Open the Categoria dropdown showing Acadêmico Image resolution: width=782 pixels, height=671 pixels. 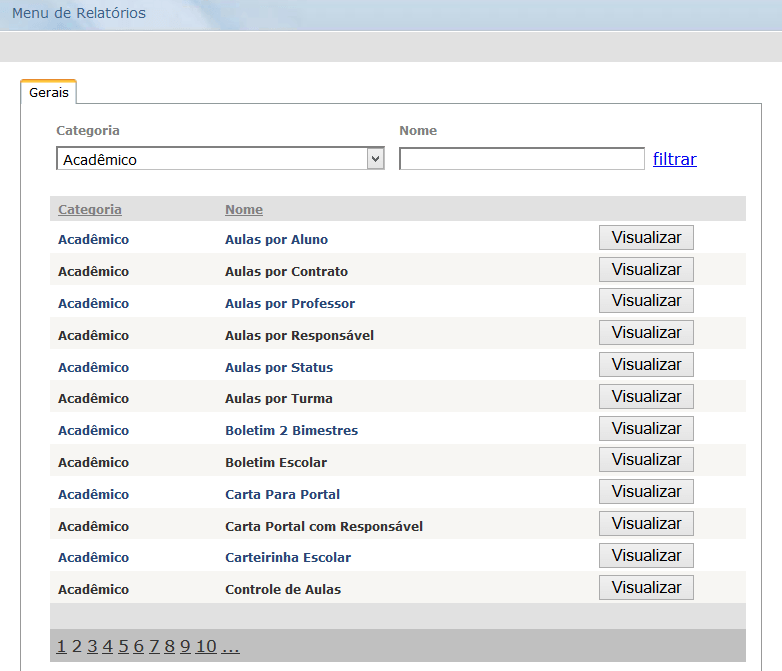[x=220, y=159]
